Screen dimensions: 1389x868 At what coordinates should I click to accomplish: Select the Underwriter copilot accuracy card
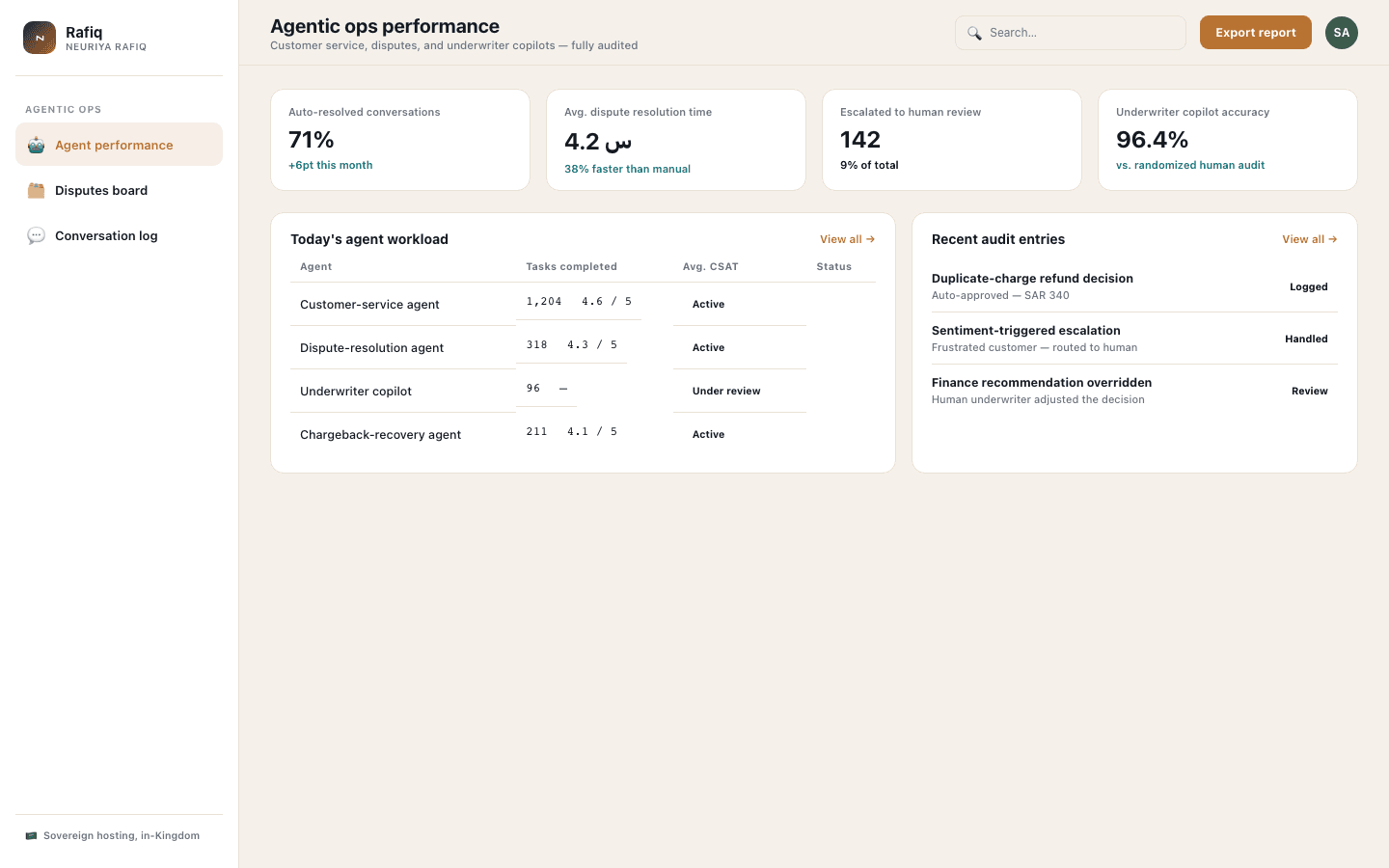1228,140
